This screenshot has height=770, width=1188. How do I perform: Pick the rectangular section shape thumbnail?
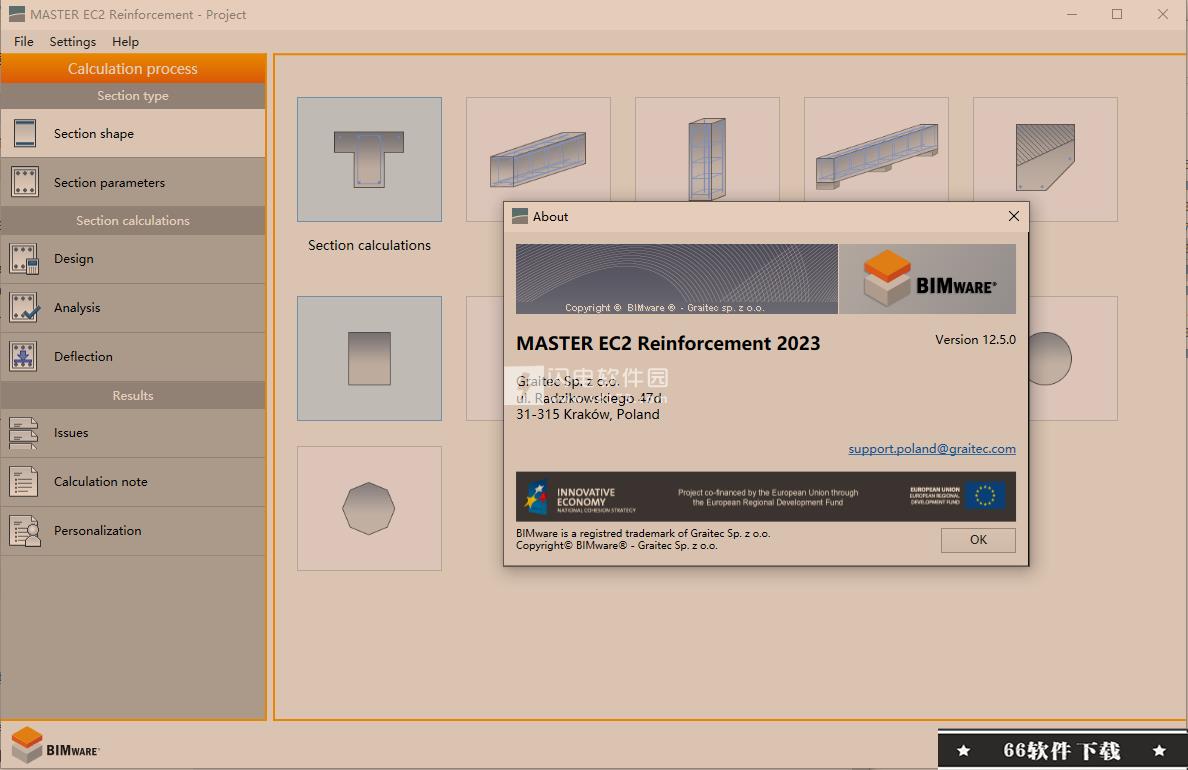coord(369,358)
